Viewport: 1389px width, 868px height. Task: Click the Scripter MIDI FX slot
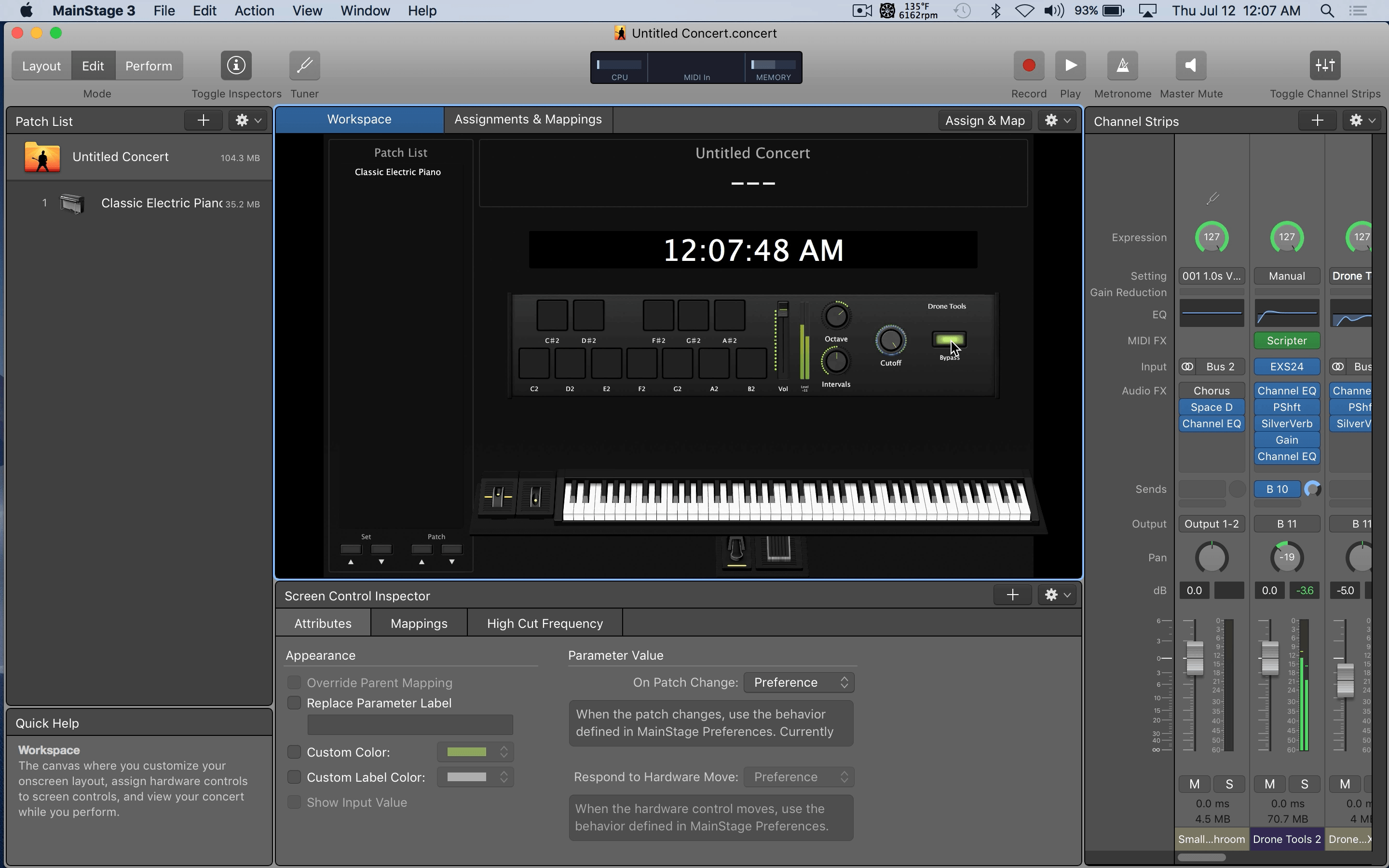[1286, 341]
